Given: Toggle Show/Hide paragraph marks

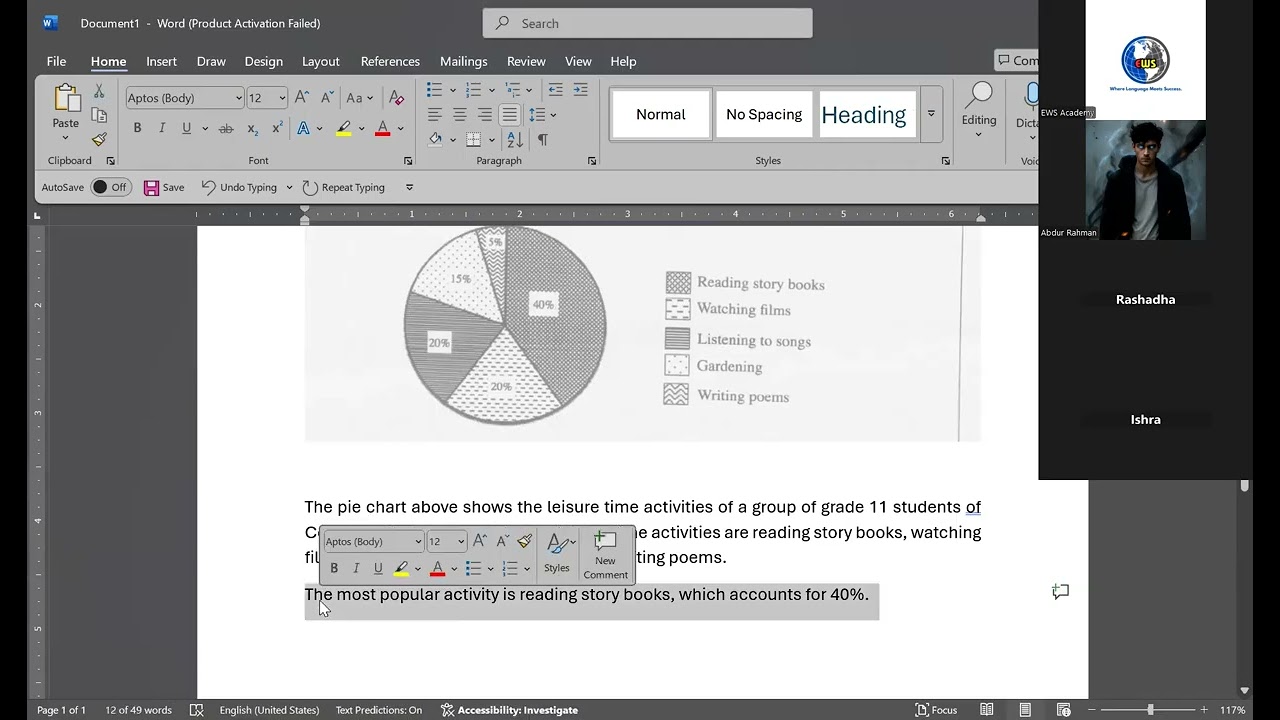Looking at the screenshot, I should pos(543,140).
